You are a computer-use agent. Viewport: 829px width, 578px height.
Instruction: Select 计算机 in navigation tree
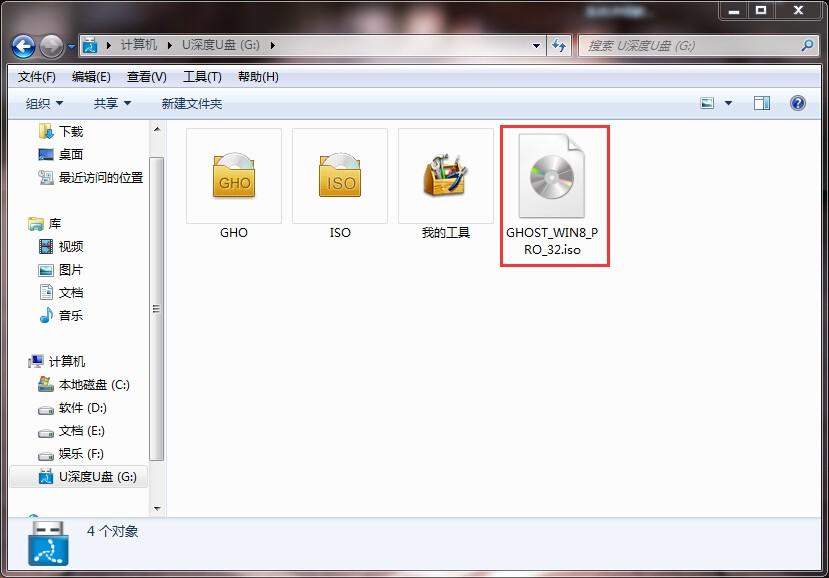pos(57,362)
